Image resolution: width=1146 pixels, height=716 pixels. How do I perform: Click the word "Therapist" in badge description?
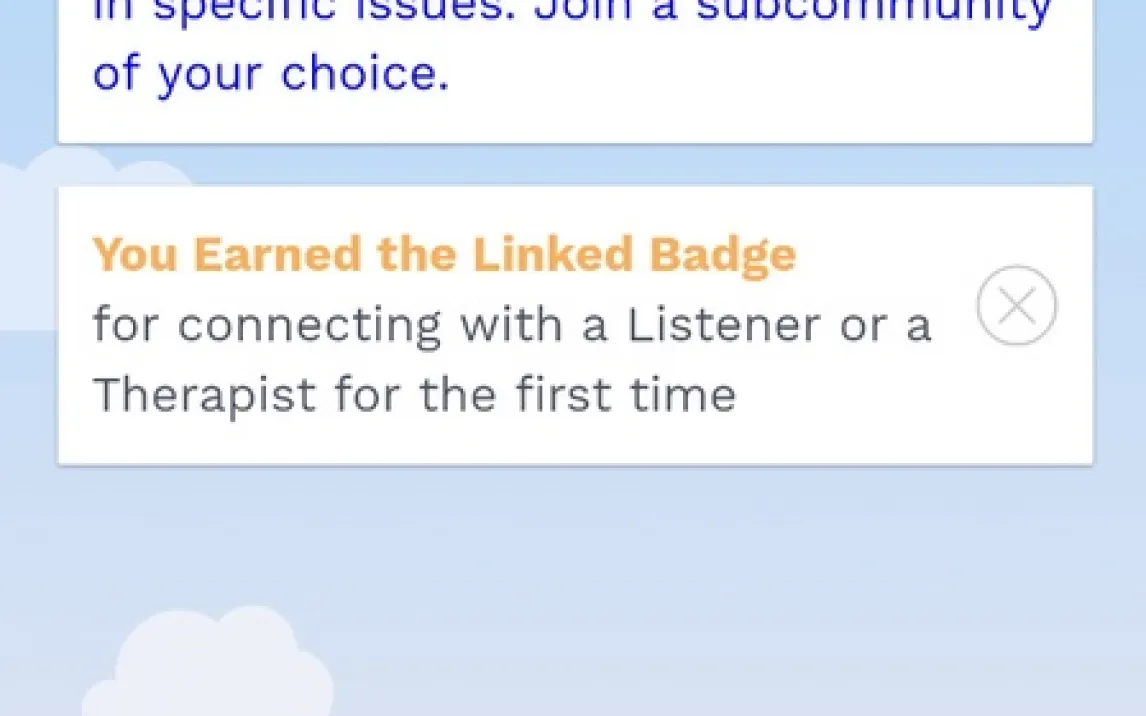(x=205, y=395)
